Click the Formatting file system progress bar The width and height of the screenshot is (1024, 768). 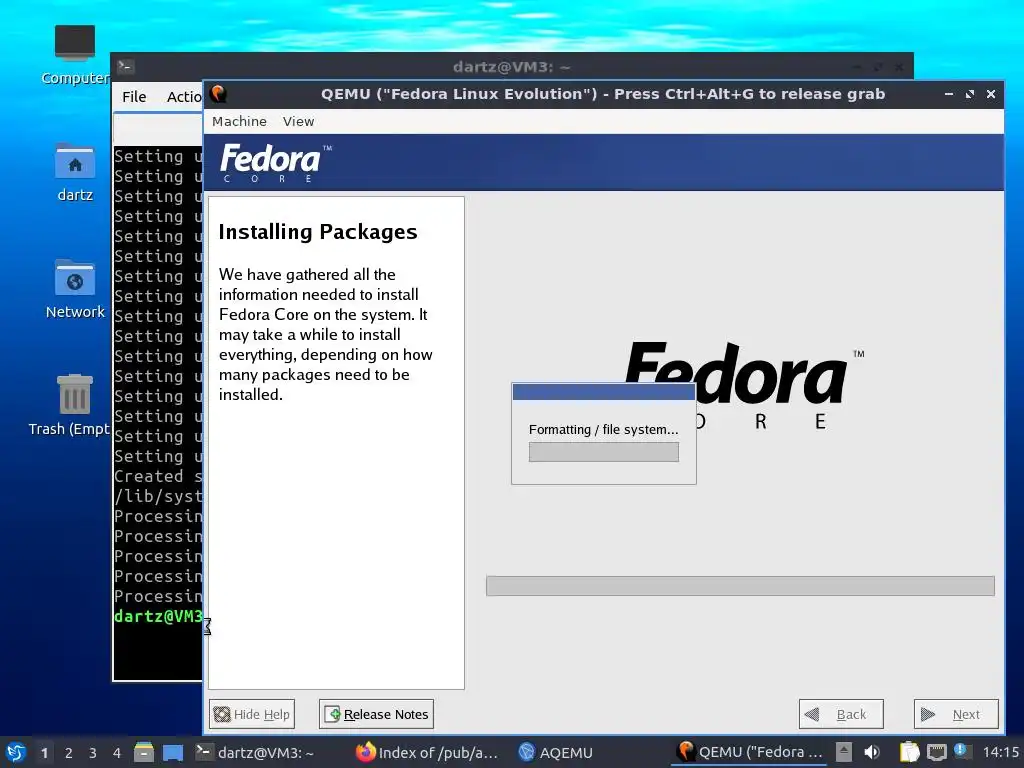click(x=603, y=452)
